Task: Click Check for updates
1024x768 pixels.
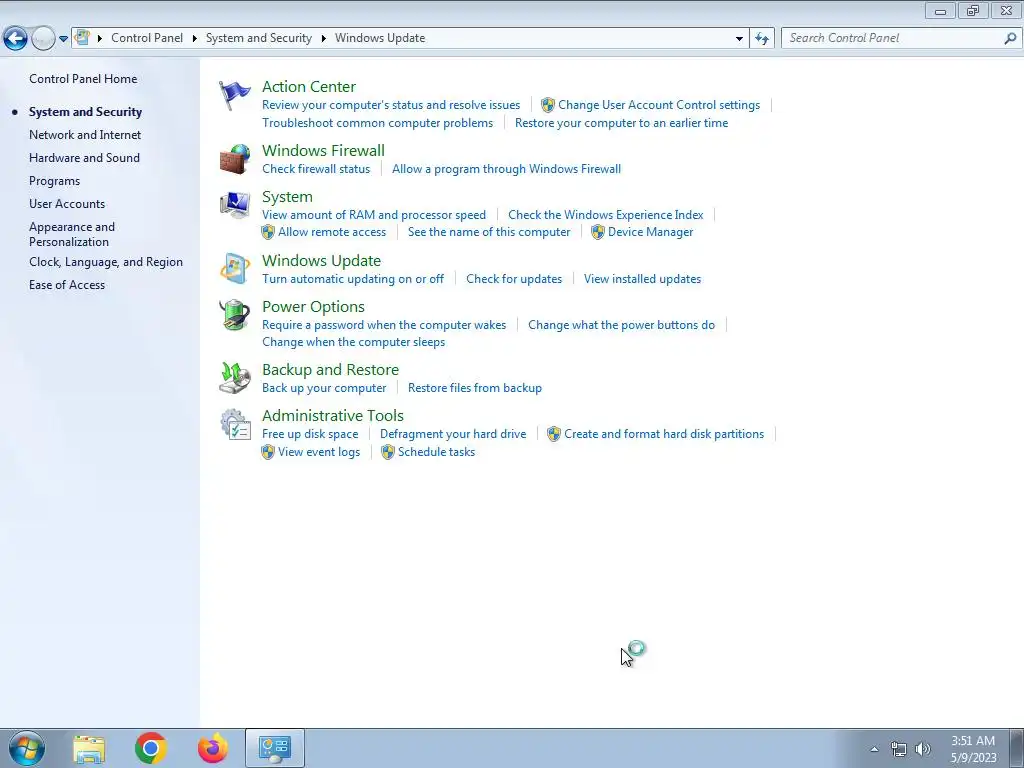Action: pyautogui.click(x=514, y=278)
